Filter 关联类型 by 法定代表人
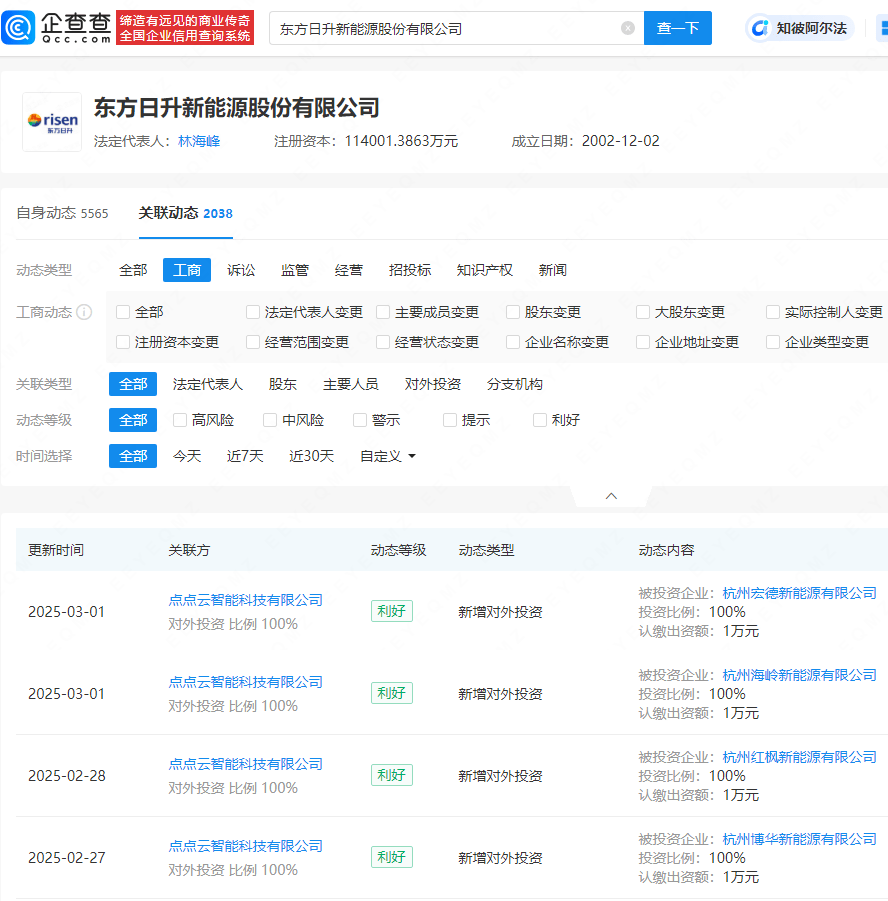This screenshot has width=888, height=901. [207, 384]
